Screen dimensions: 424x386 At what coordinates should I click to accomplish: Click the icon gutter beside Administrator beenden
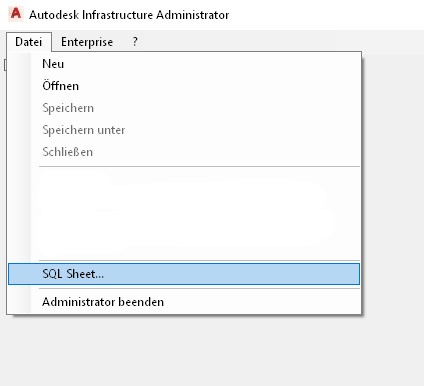(19, 302)
